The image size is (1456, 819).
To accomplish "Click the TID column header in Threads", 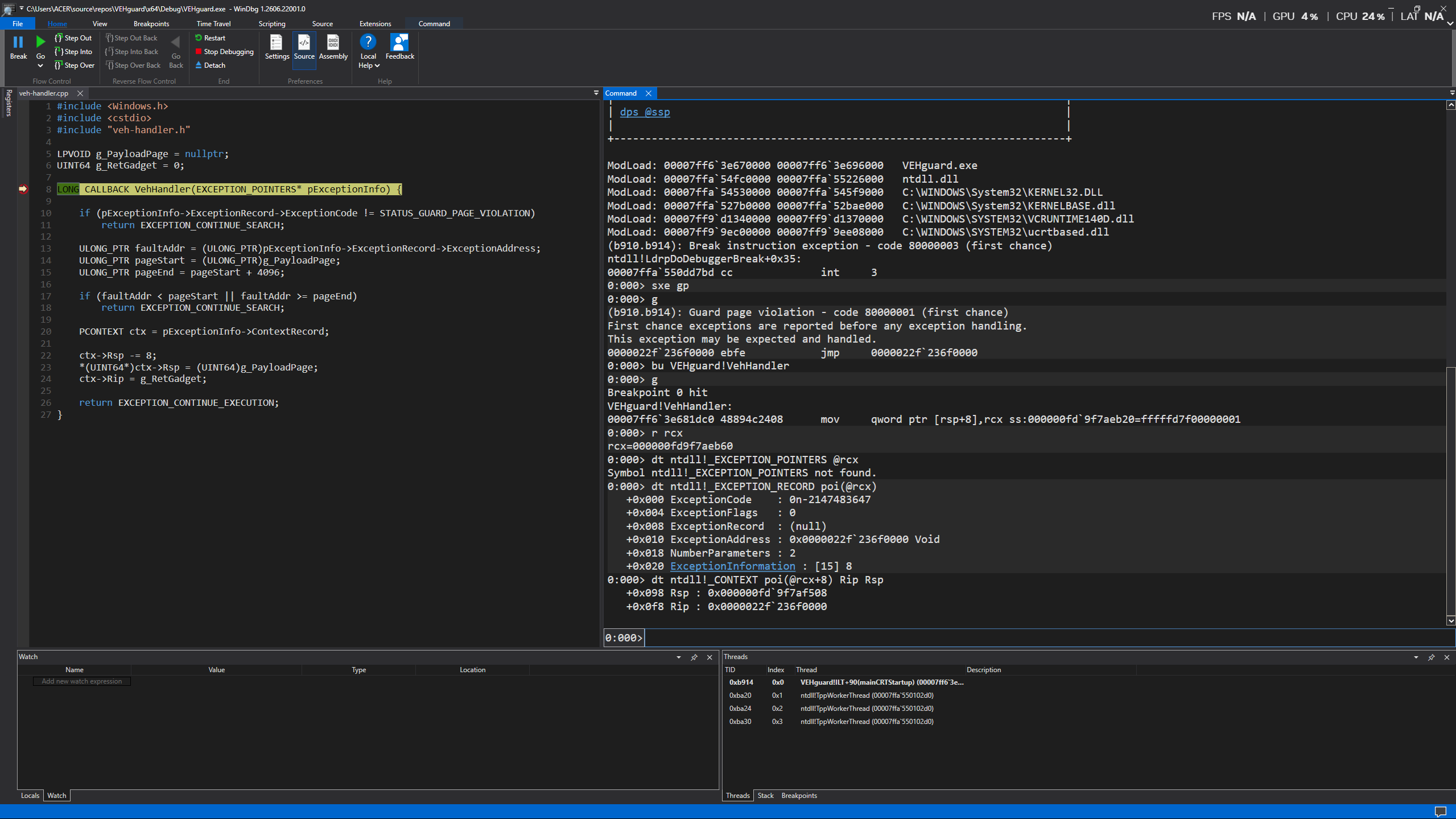I will click(x=730, y=670).
